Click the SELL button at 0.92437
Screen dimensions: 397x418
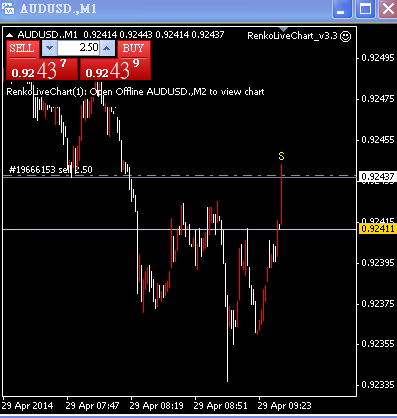23,49
